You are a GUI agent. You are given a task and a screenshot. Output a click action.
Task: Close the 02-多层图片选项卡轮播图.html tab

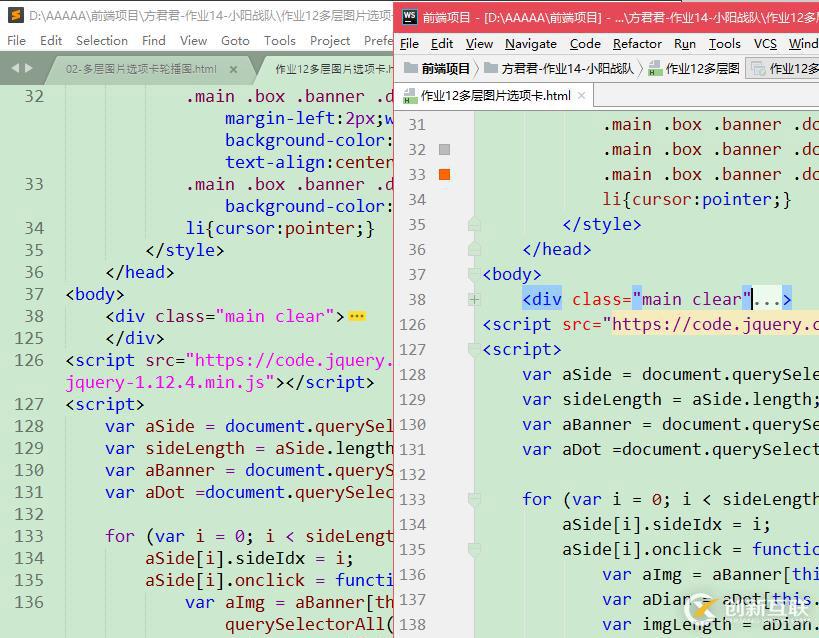pos(233,69)
